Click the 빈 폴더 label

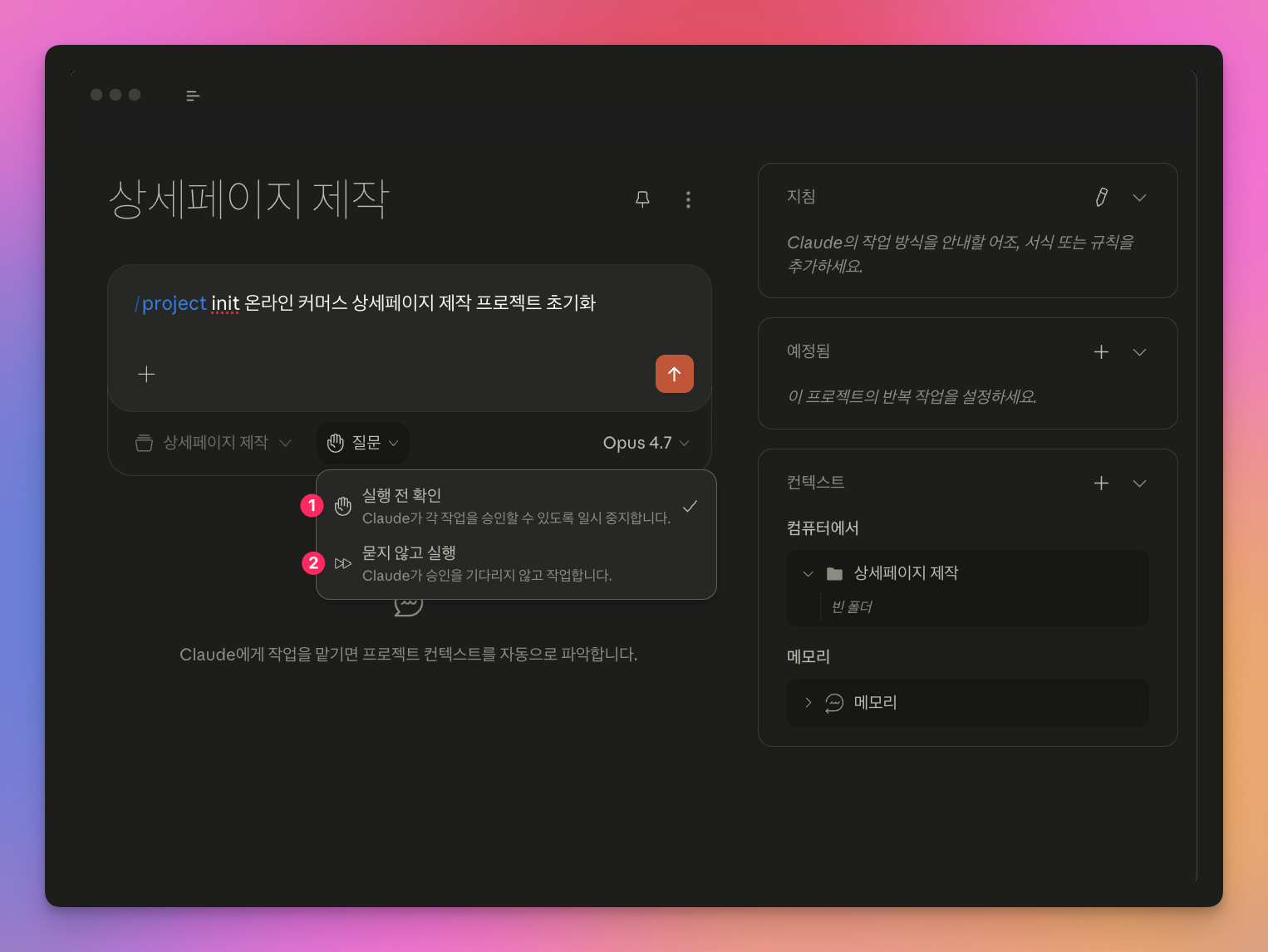pyautogui.click(x=852, y=606)
